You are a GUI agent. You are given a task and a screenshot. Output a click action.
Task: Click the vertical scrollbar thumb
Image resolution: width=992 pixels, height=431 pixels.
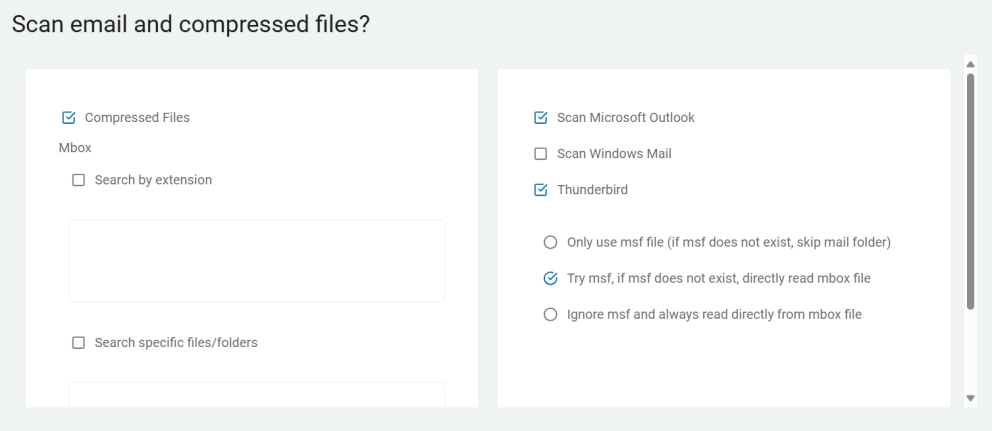click(x=969, y=190)
